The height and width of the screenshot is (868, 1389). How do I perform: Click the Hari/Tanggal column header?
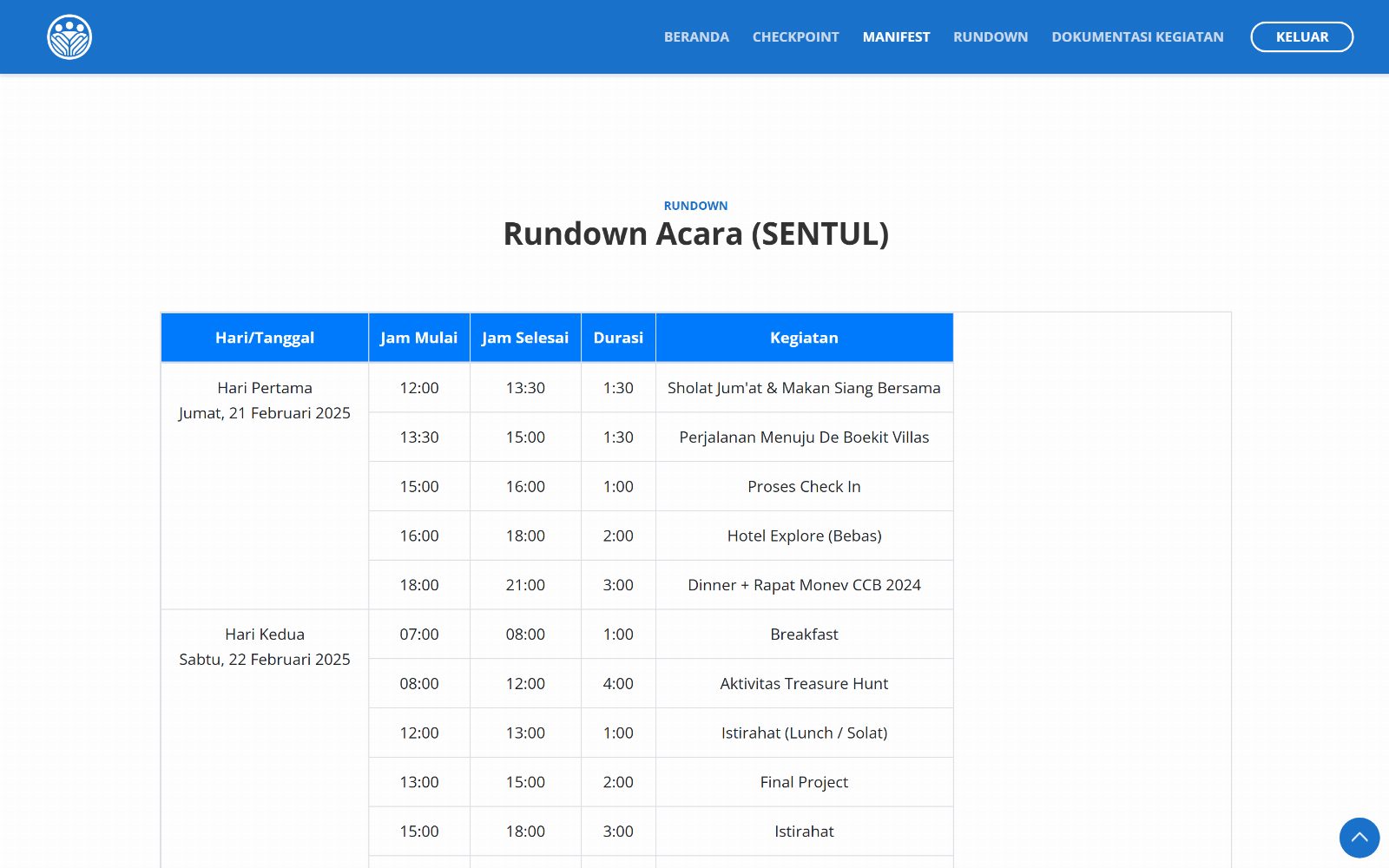tap(265, 338)
